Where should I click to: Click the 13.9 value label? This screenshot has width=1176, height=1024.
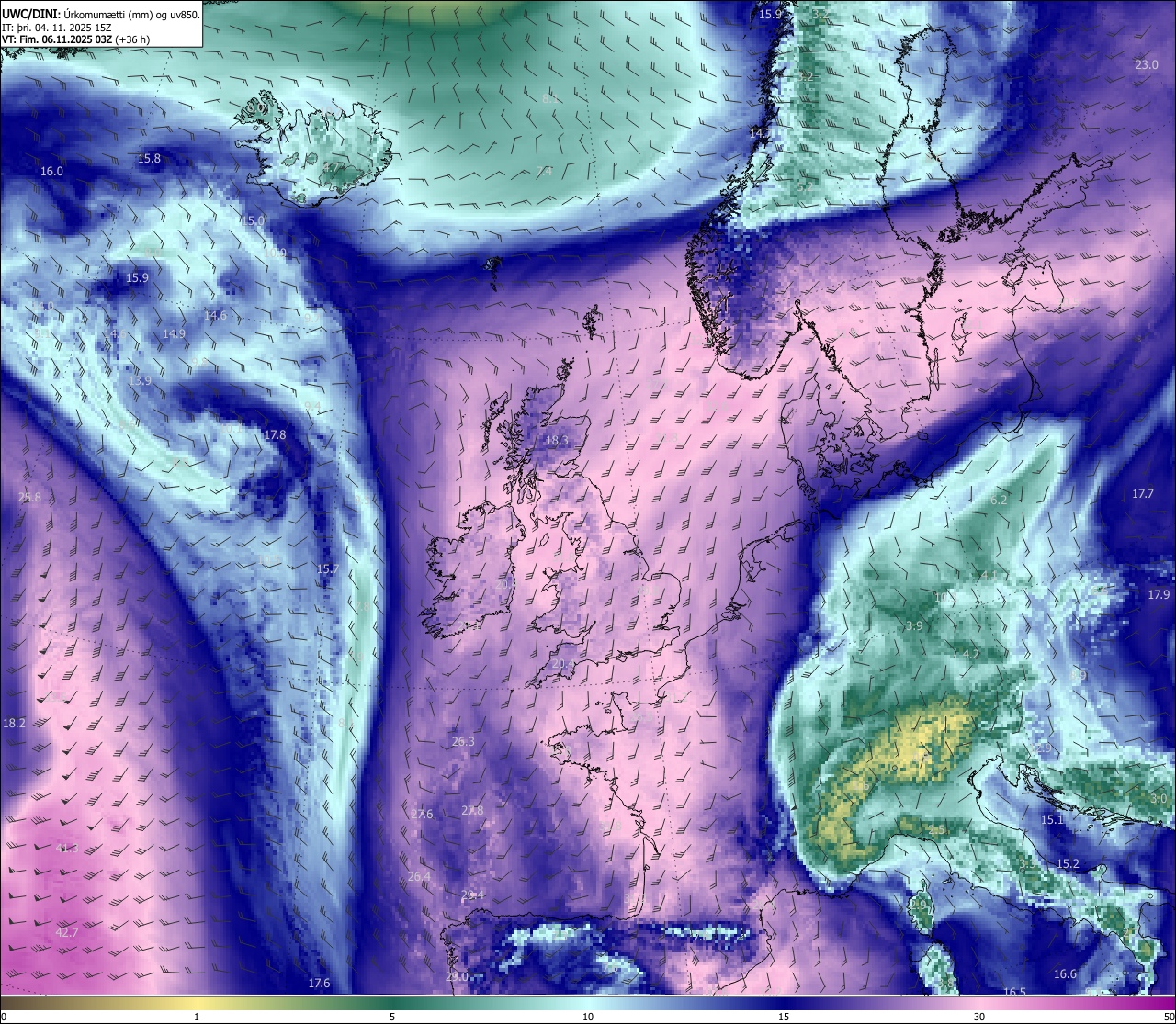point(140,380)
